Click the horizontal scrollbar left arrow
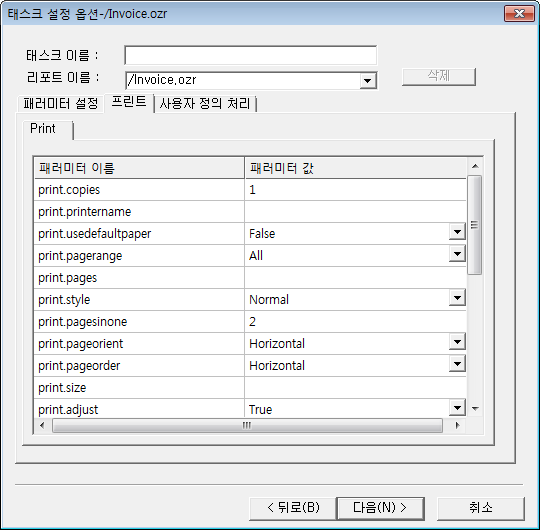 point(42,425)
